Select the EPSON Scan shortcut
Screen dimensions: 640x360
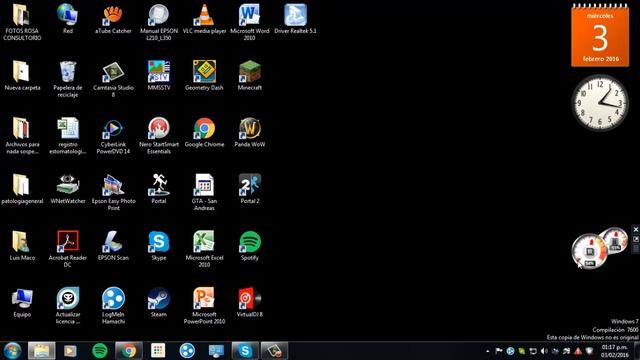(x=113, y=246)
